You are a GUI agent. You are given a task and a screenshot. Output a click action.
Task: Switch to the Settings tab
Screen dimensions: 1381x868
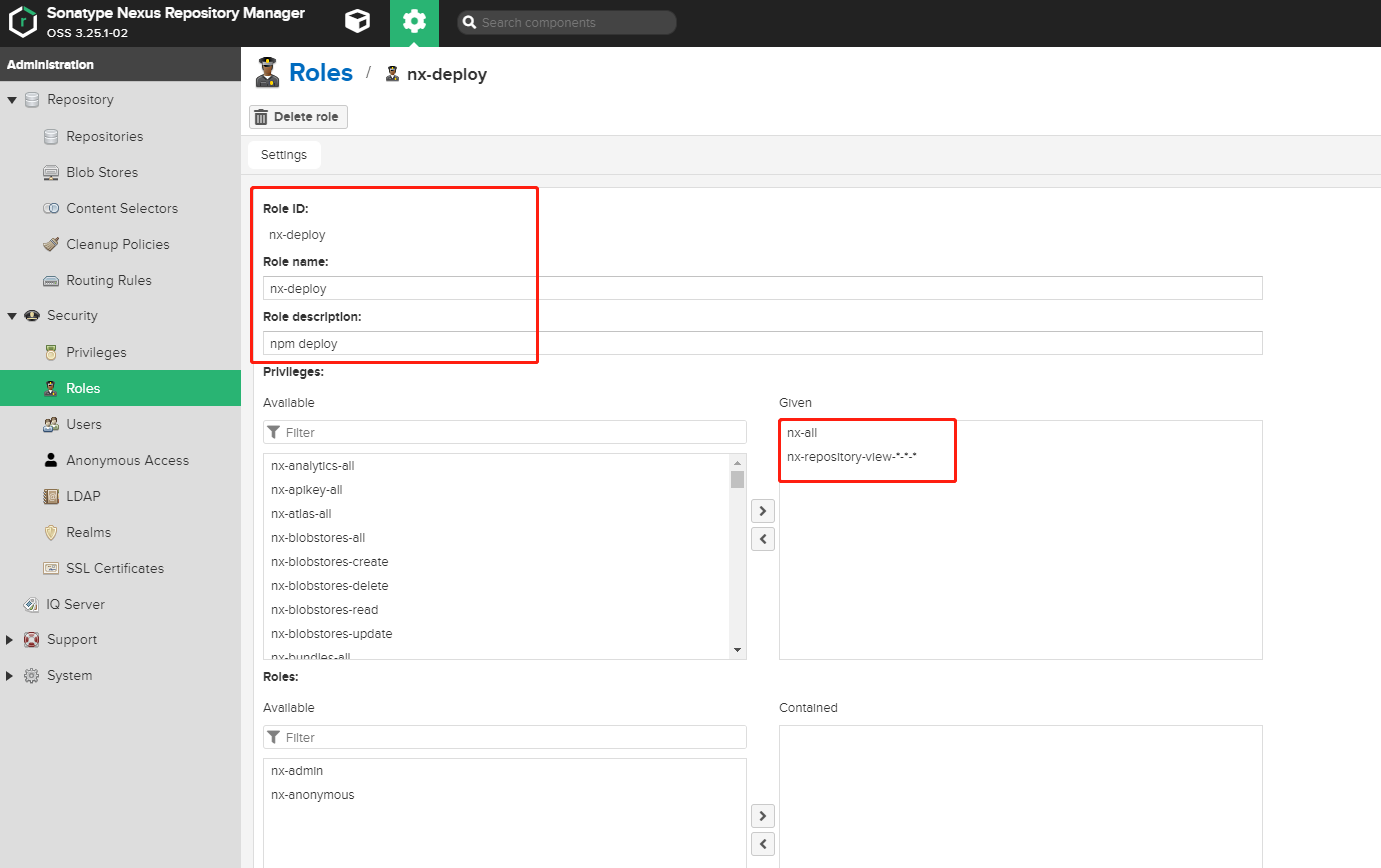[x=284, y=155]
